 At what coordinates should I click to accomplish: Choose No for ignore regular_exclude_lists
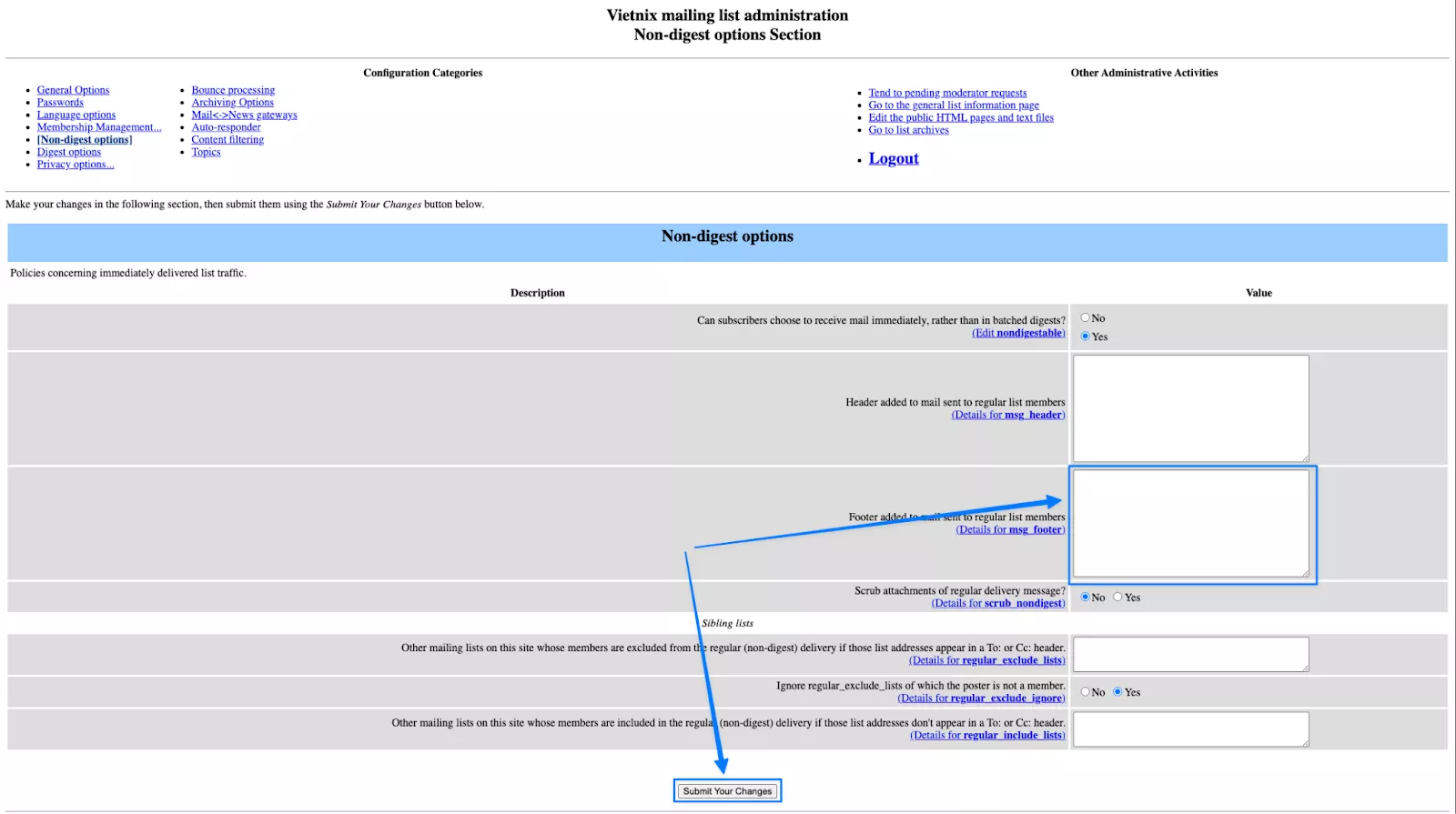pyautogui.click(x=1085, y=692)
